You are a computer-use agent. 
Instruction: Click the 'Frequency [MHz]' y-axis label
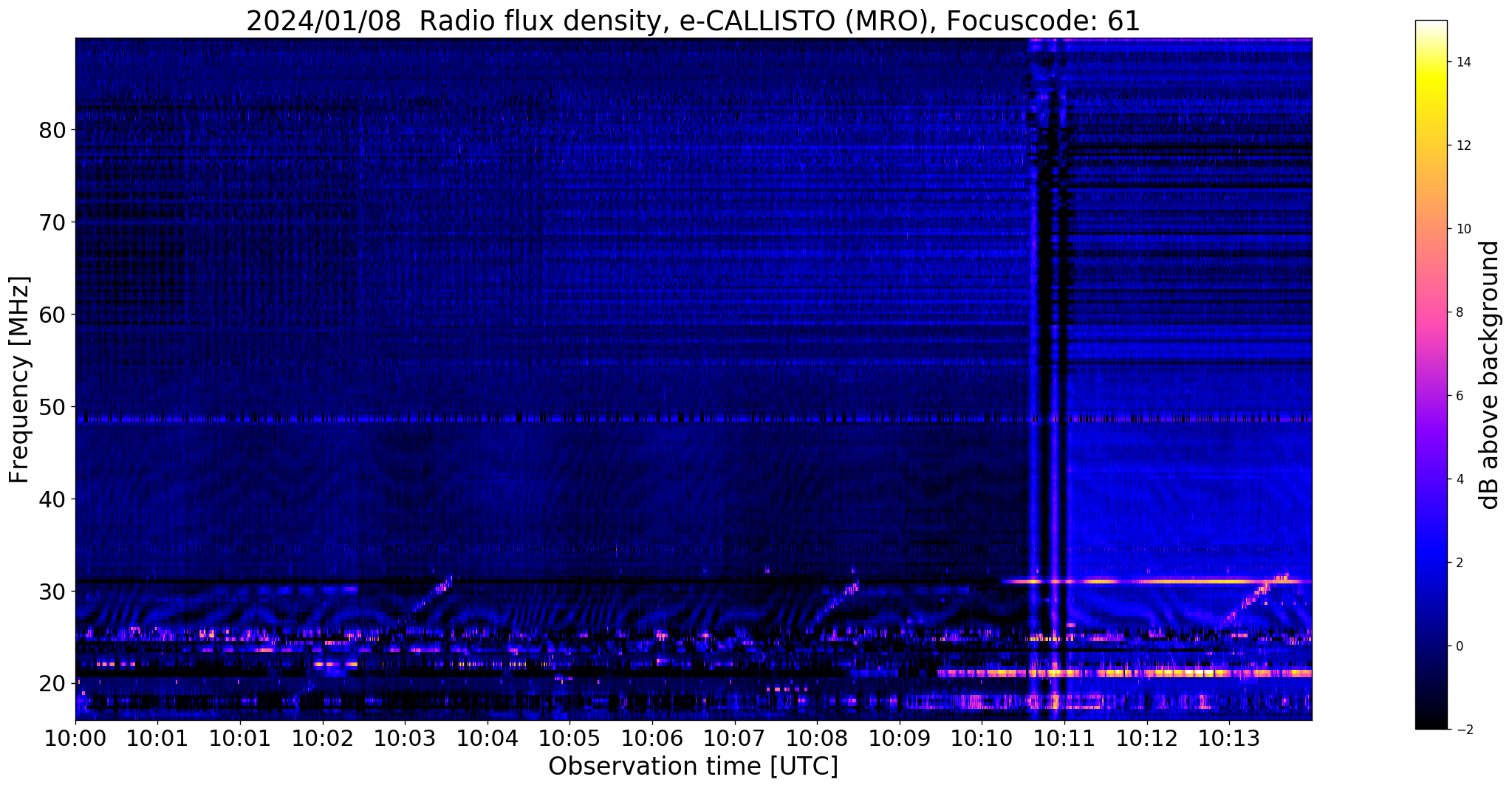(20, 380)
